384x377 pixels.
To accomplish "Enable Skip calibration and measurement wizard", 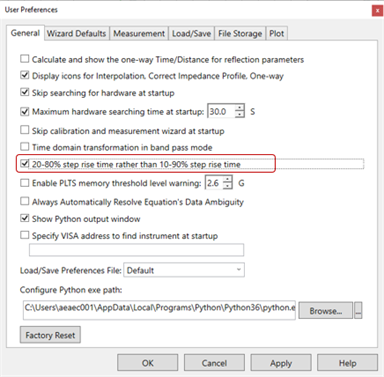I will pos(25,130).
